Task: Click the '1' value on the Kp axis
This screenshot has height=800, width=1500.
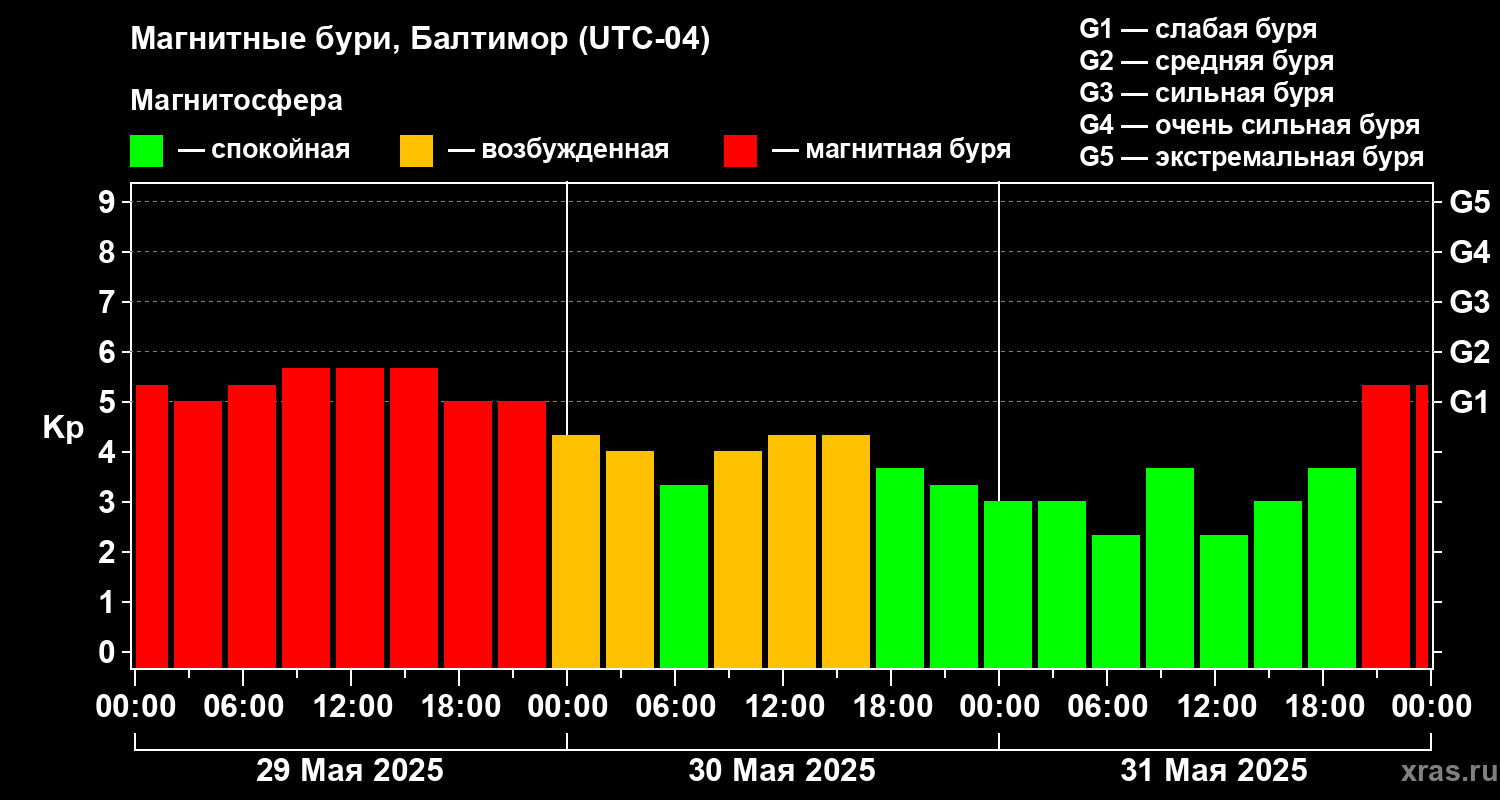Action: [109, 603]
